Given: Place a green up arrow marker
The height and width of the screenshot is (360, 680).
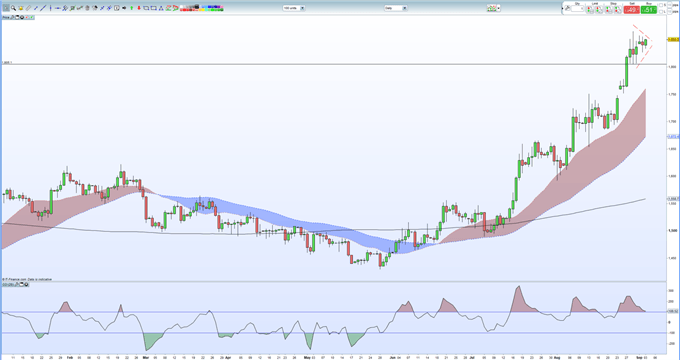Looking at the screenshot, I should 131,8.
